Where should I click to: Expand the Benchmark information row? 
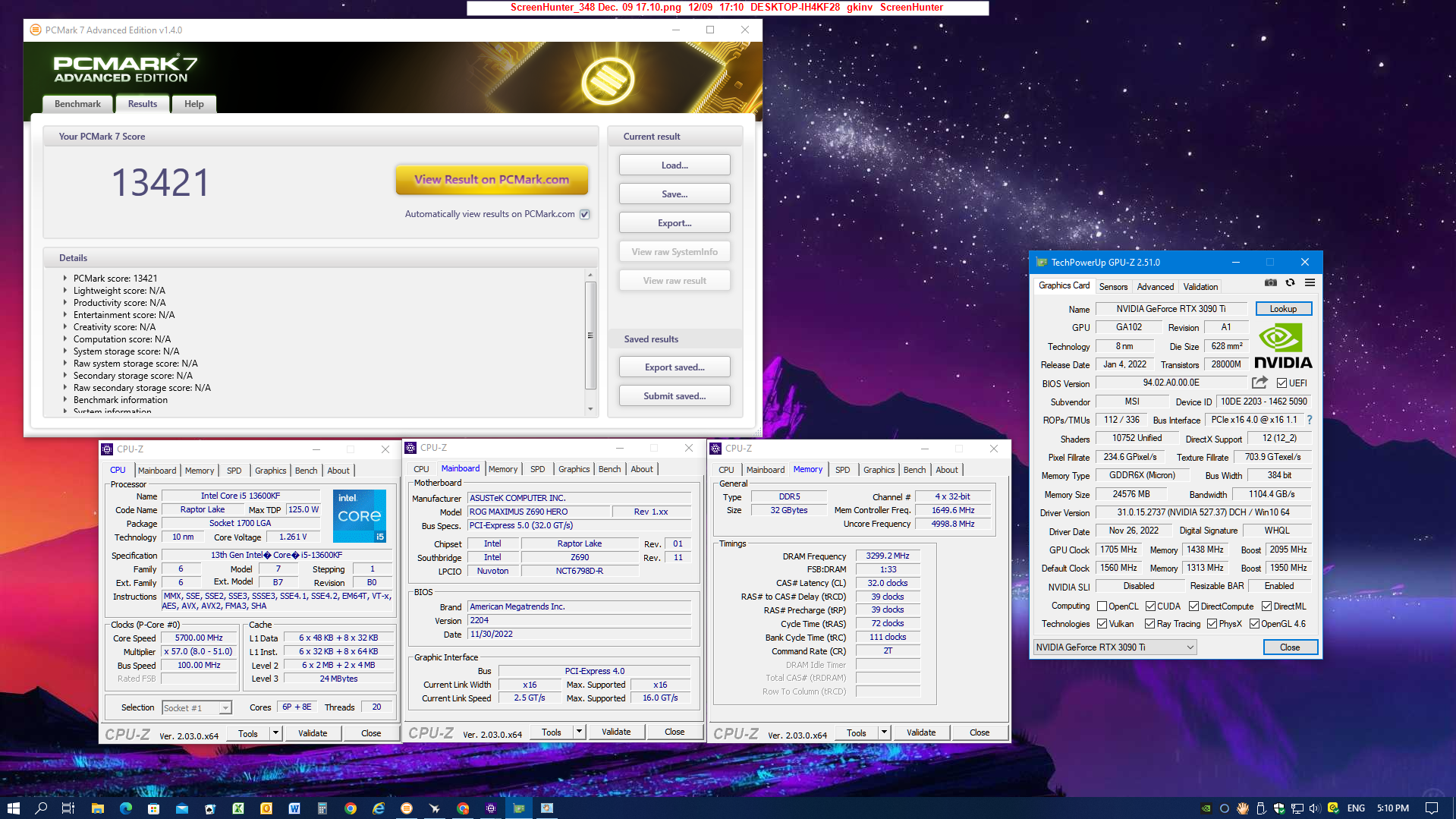pyautogui.click(x=65, y=400)
